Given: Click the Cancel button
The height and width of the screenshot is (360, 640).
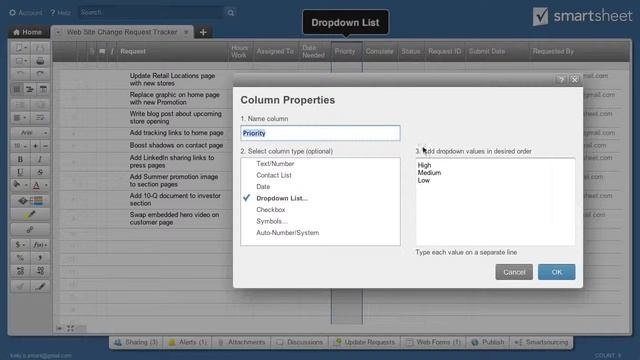Looking at the screenshot, I should click(x=514, y=272).
